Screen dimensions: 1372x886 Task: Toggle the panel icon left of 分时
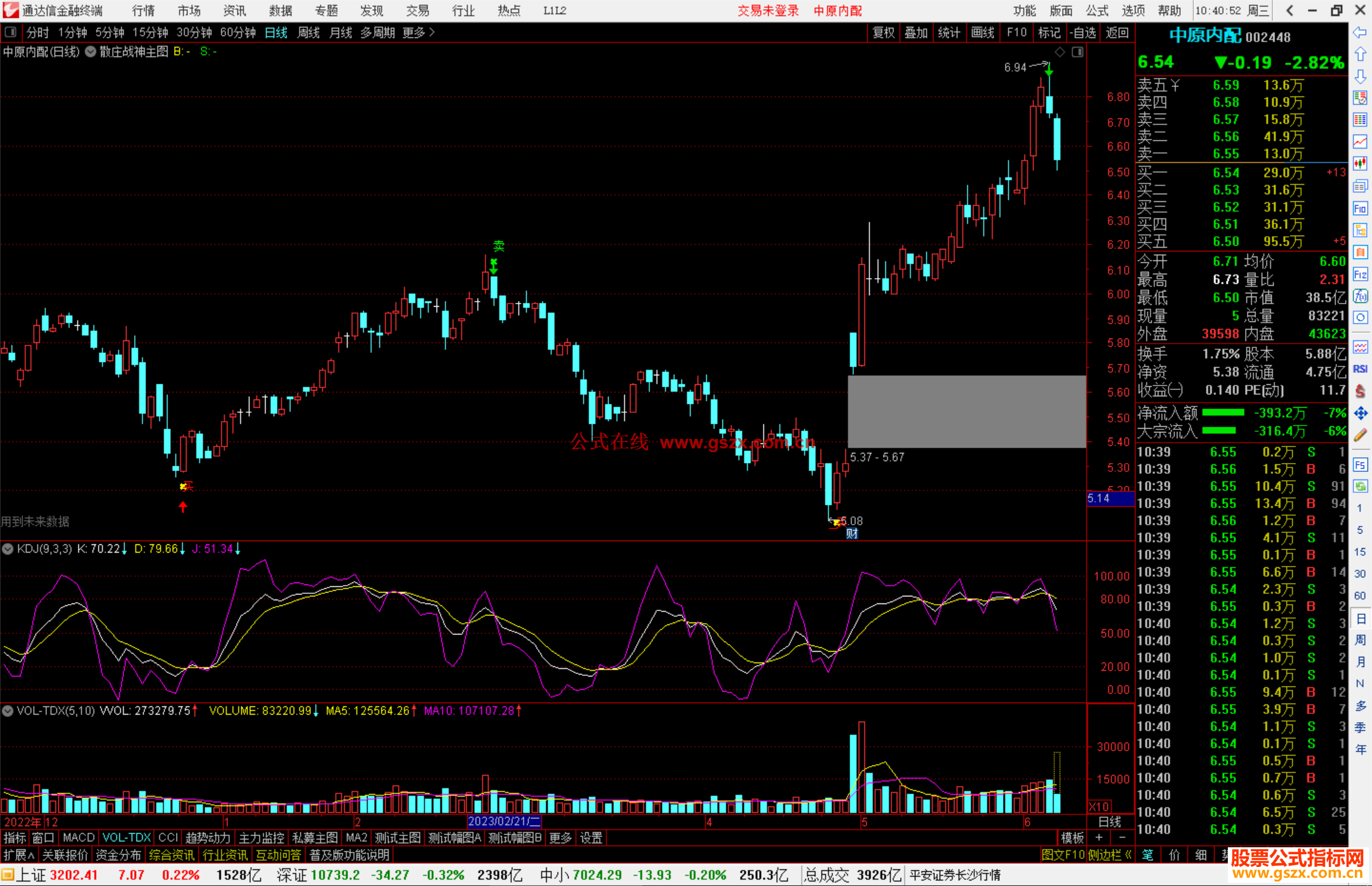tap(10, 32)
